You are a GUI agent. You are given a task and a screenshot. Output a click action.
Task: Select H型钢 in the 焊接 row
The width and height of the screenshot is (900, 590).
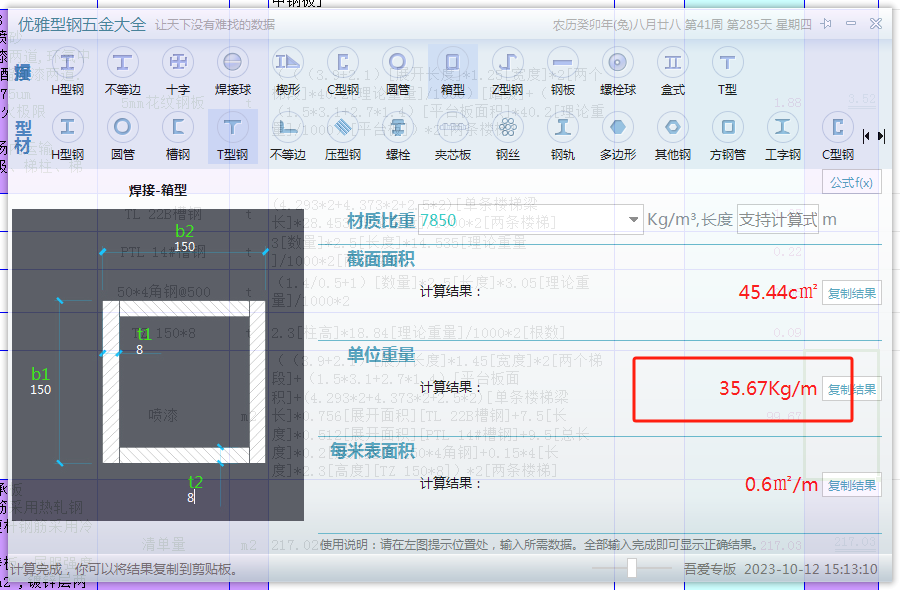[x=68, y=72]
